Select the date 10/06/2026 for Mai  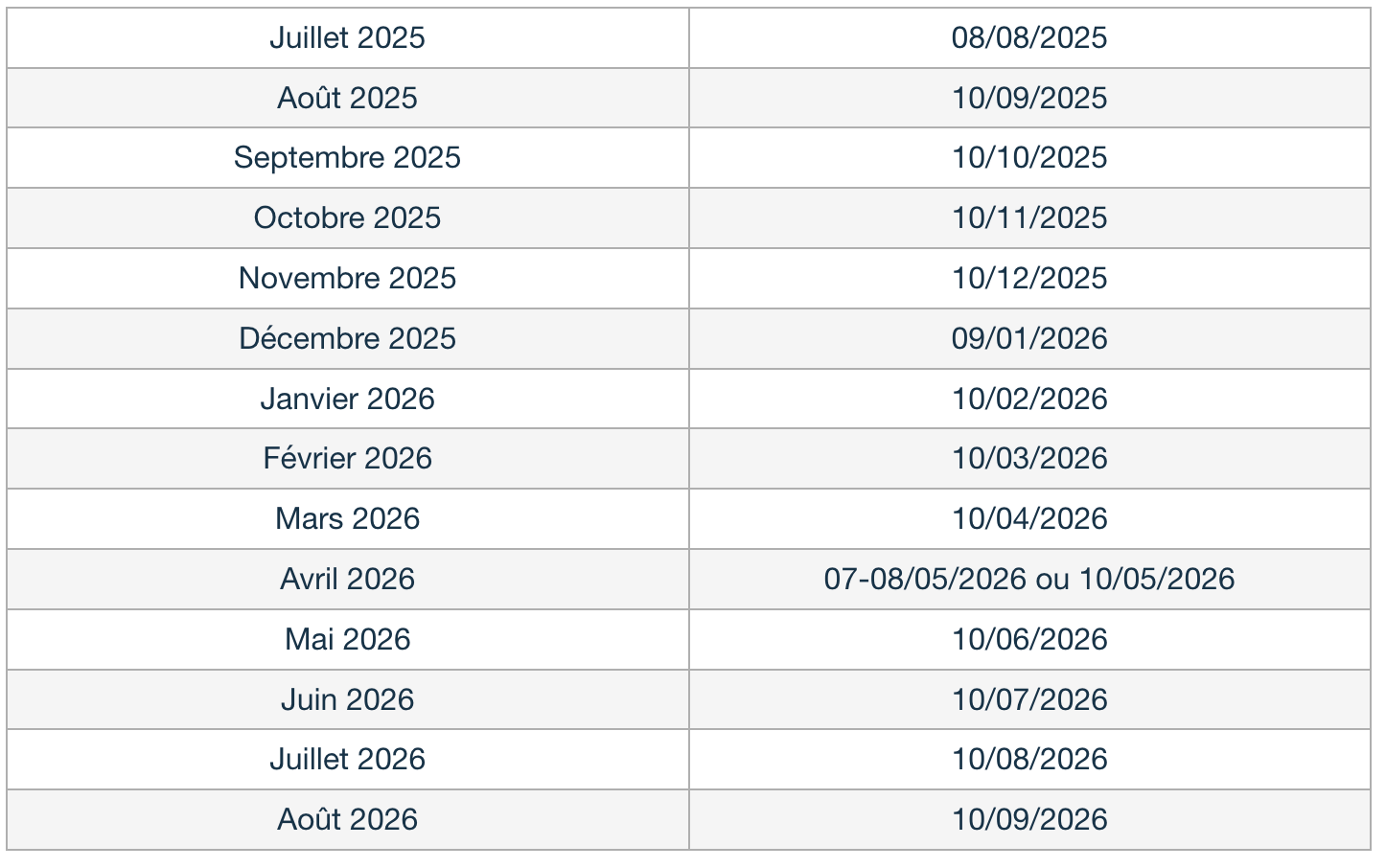(1029, 640)
